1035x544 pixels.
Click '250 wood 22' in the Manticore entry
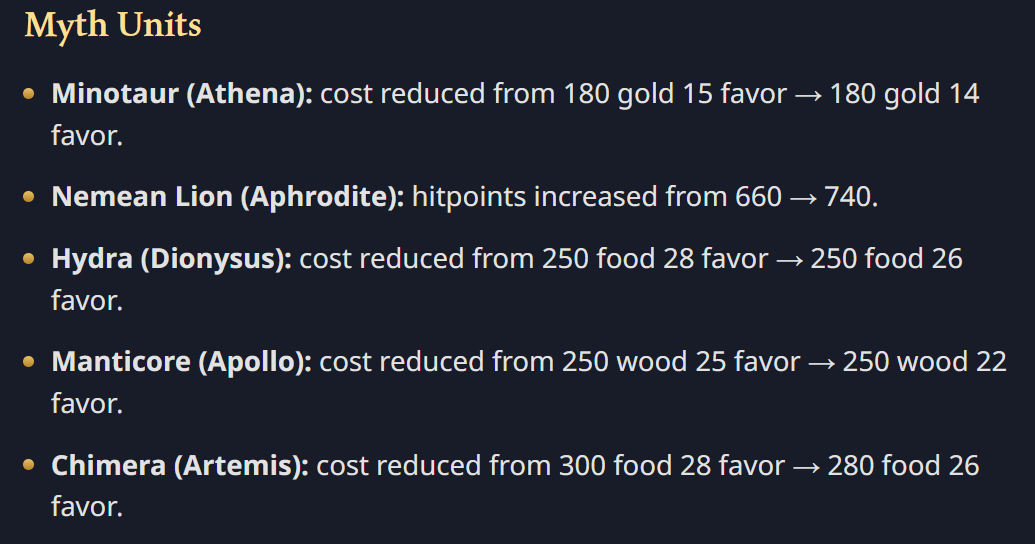tap(924, 361)
